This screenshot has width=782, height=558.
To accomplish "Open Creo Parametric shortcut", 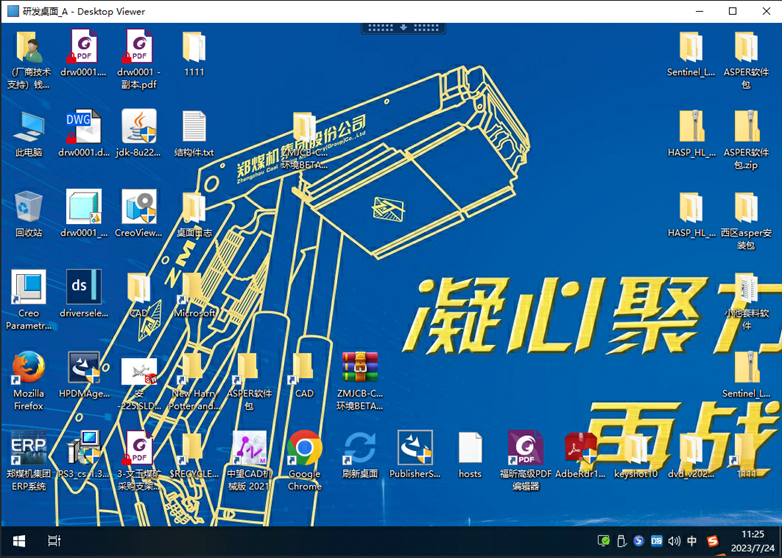I will pos(28,288).
